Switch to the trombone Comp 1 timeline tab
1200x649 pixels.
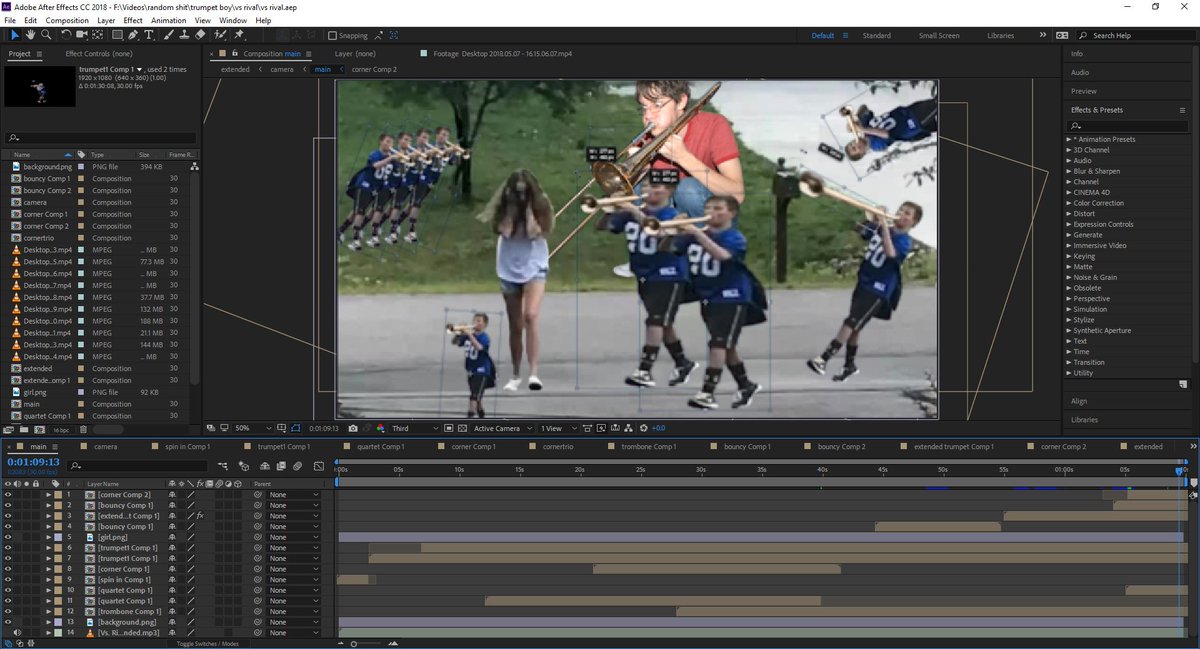pyautogui.click(x=649, y=446)
